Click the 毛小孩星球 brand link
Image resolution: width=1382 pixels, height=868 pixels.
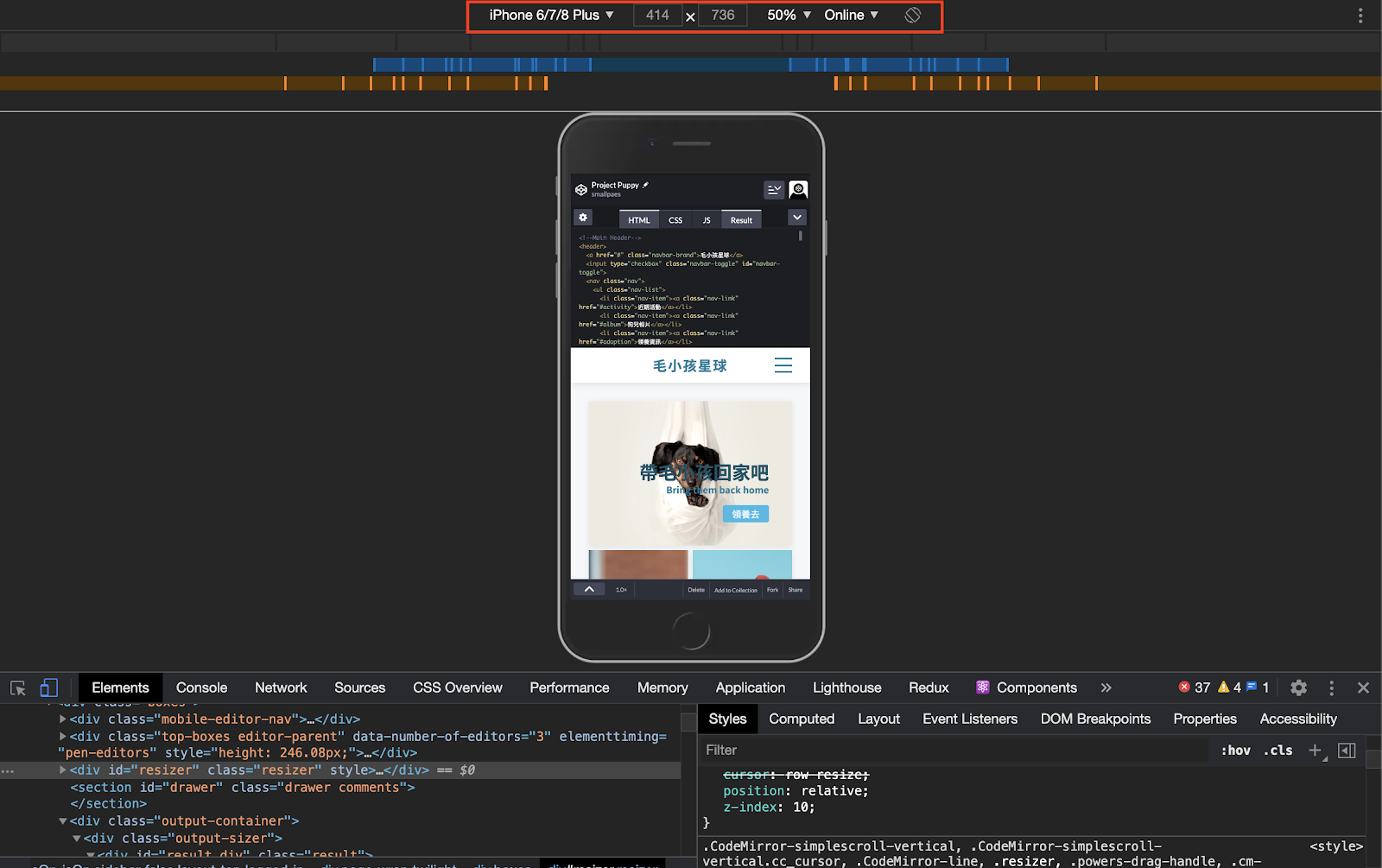point(690,366)
